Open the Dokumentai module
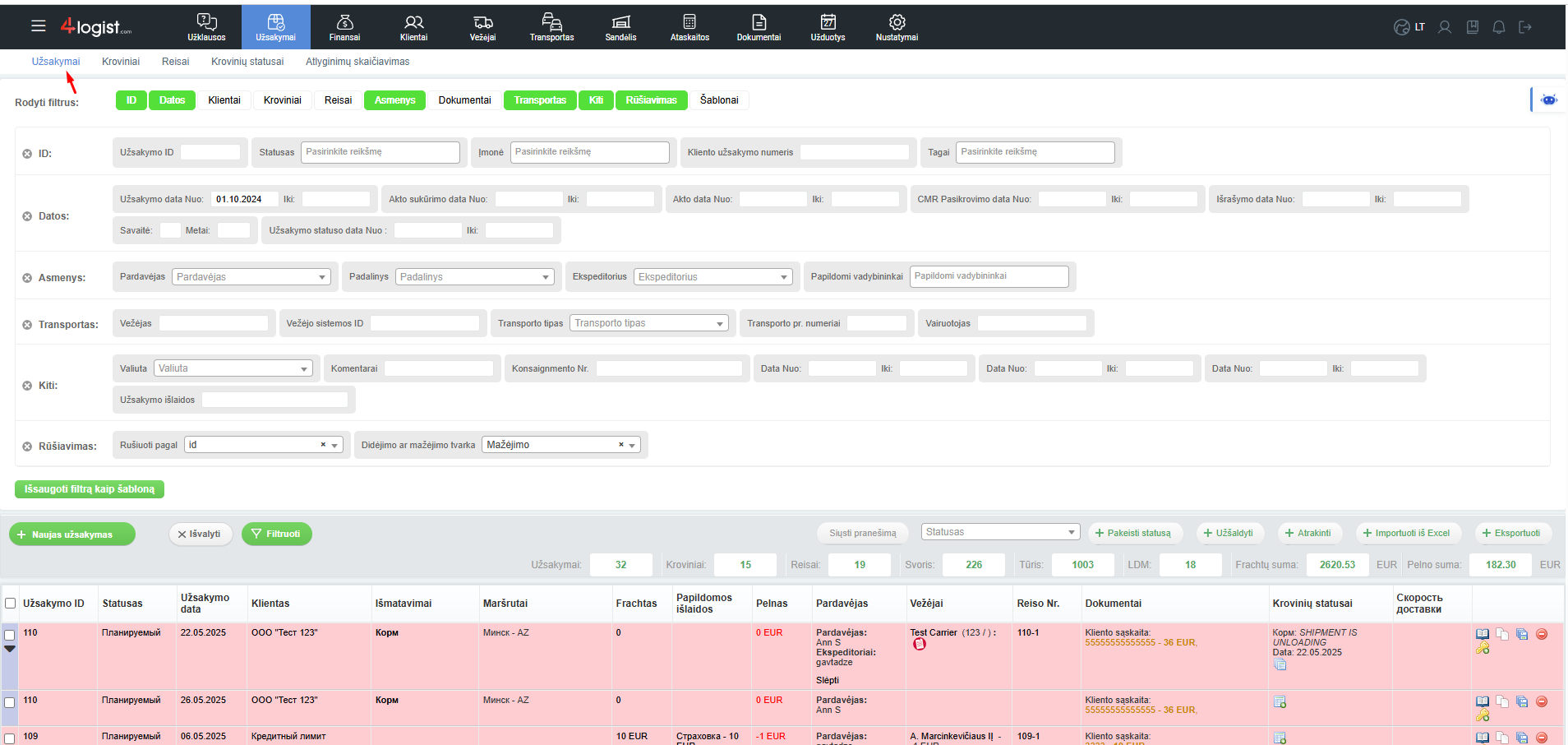The image size is (1568, 745). [759, 27]
